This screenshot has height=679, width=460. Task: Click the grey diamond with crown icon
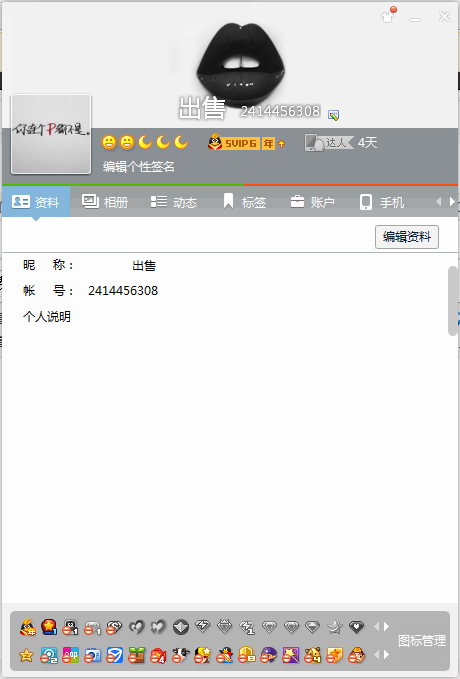tap(224, 627)
